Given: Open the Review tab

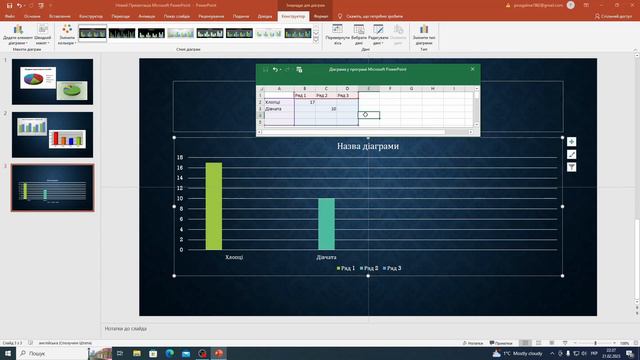Looking at the screenshot, I should click(x=211, y=16).
